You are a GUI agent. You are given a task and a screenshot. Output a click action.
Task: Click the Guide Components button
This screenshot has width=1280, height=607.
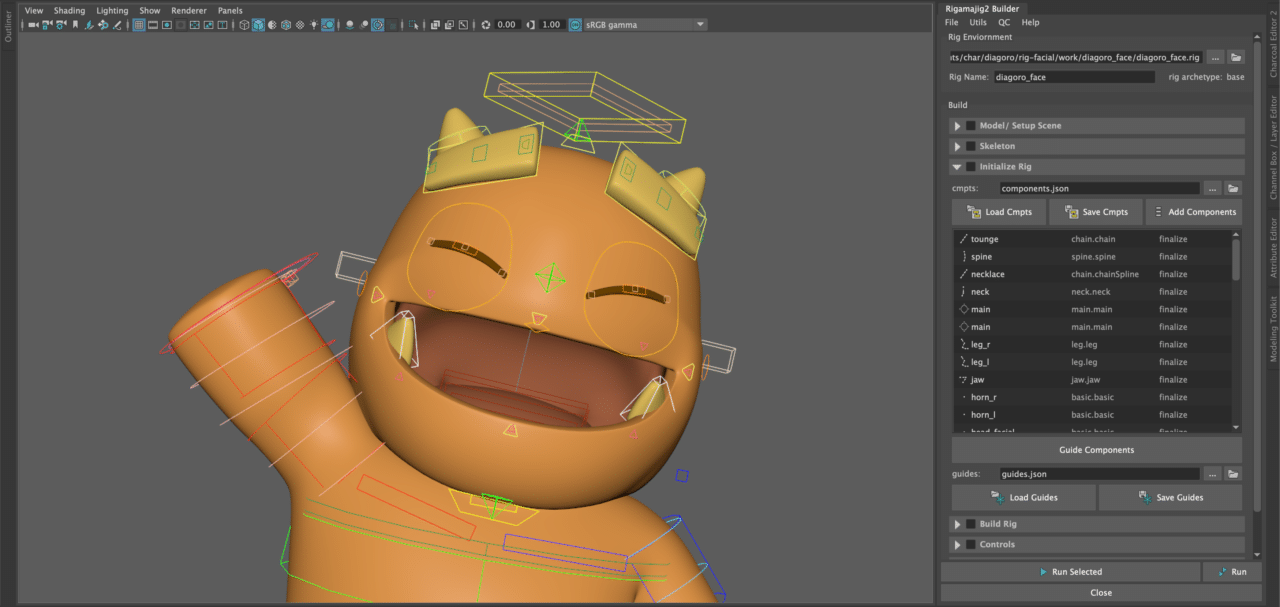coord(1096,450)
